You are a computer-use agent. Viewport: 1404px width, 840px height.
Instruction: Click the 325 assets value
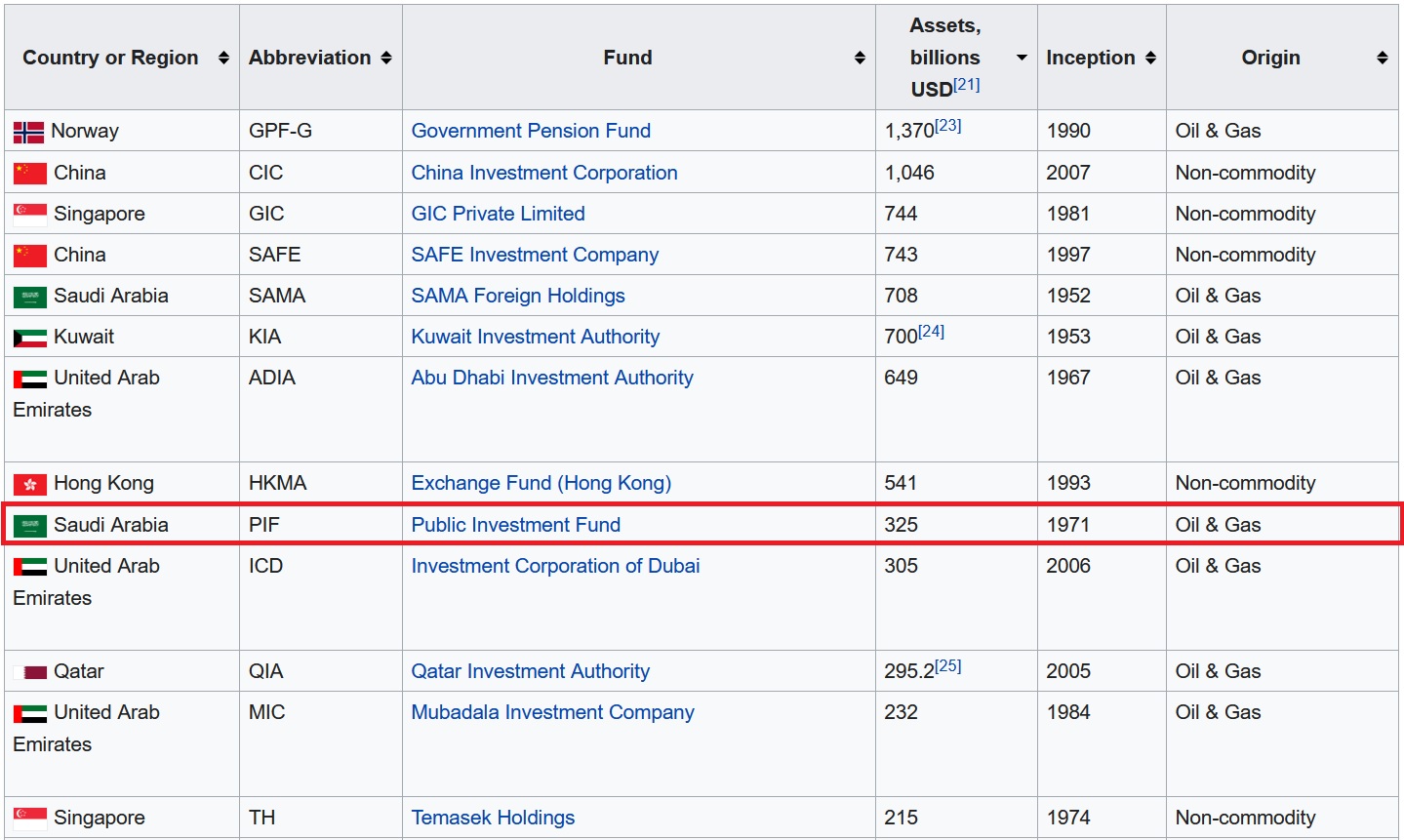coord(901,525)
